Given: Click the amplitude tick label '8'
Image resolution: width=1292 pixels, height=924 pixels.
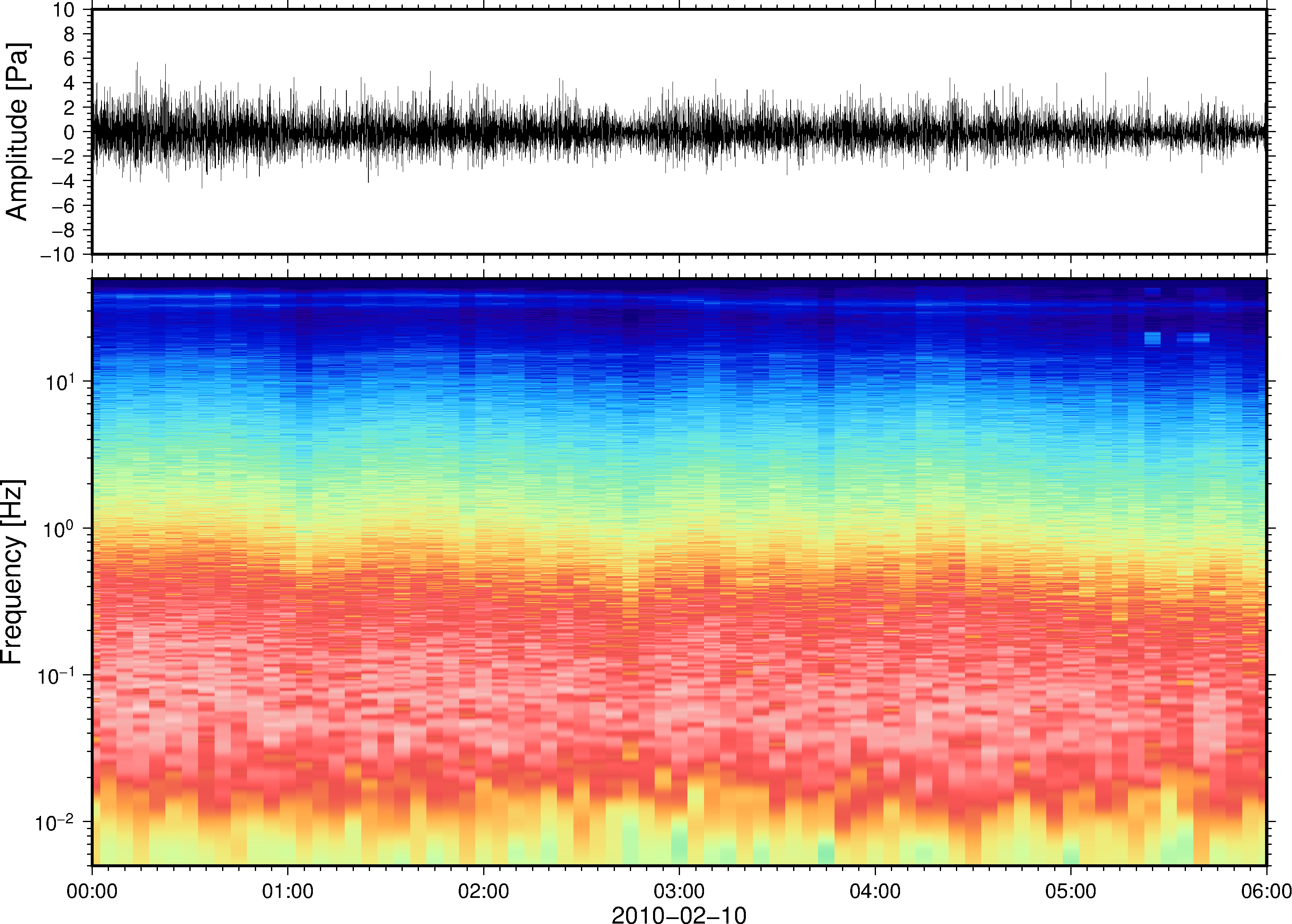Looking at the screenshot, I should coord(70,34).
